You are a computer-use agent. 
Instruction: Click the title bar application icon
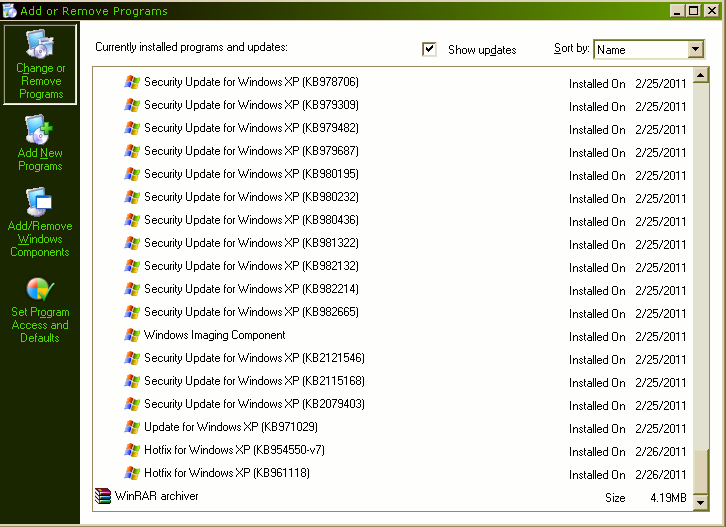click(x=9, y=10)
